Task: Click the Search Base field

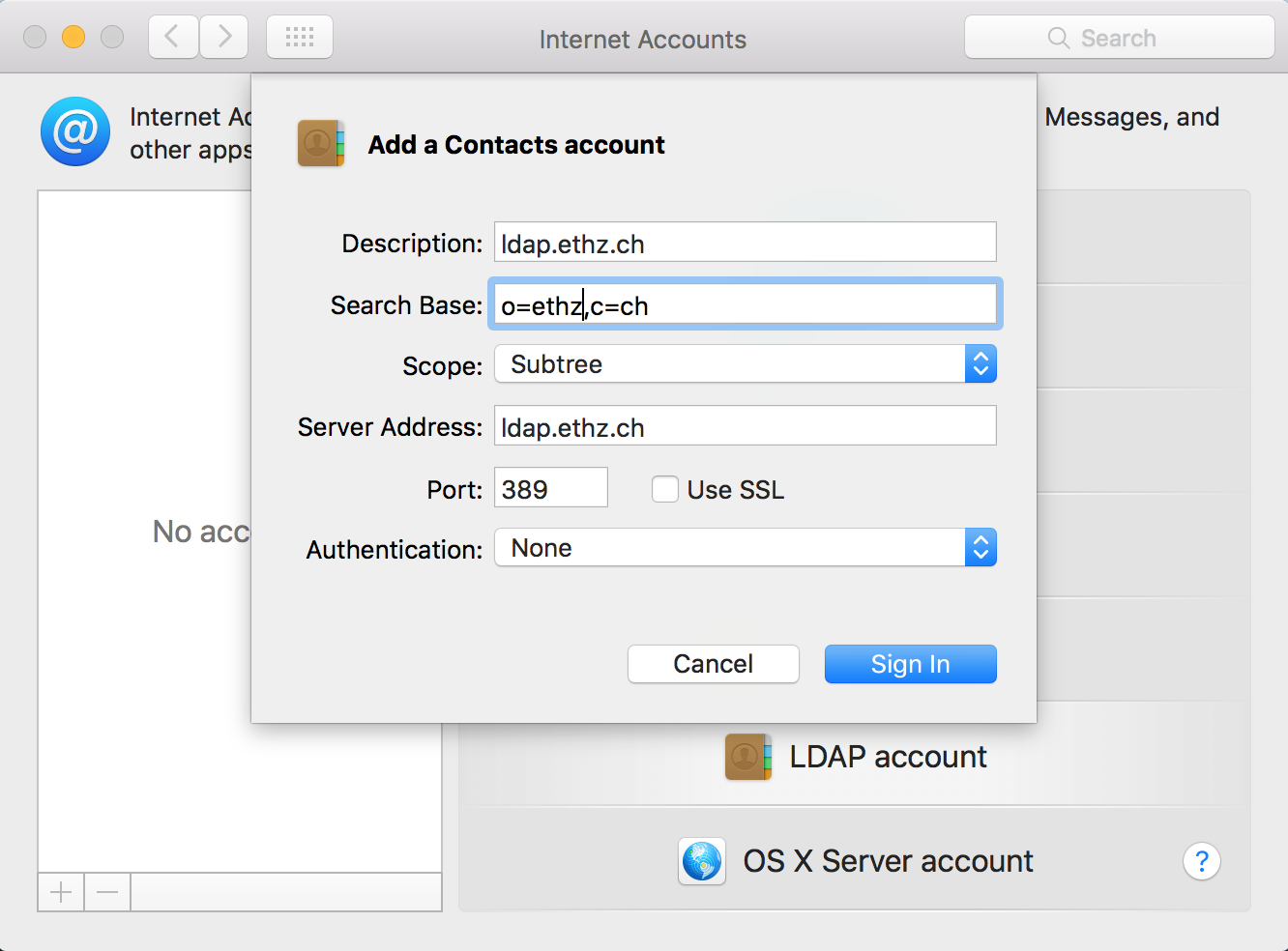Action: 745,304
